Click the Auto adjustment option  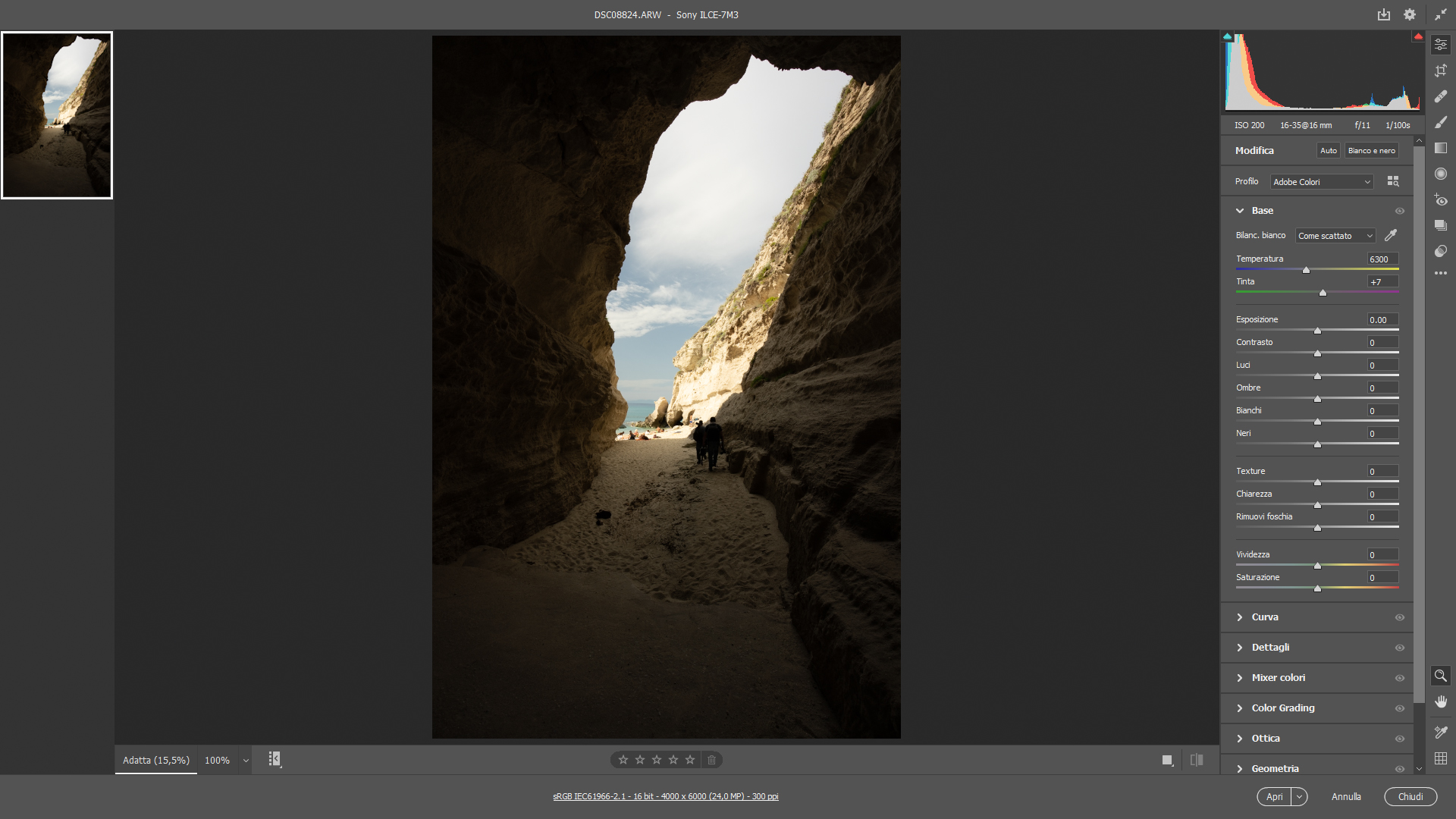1328,150
